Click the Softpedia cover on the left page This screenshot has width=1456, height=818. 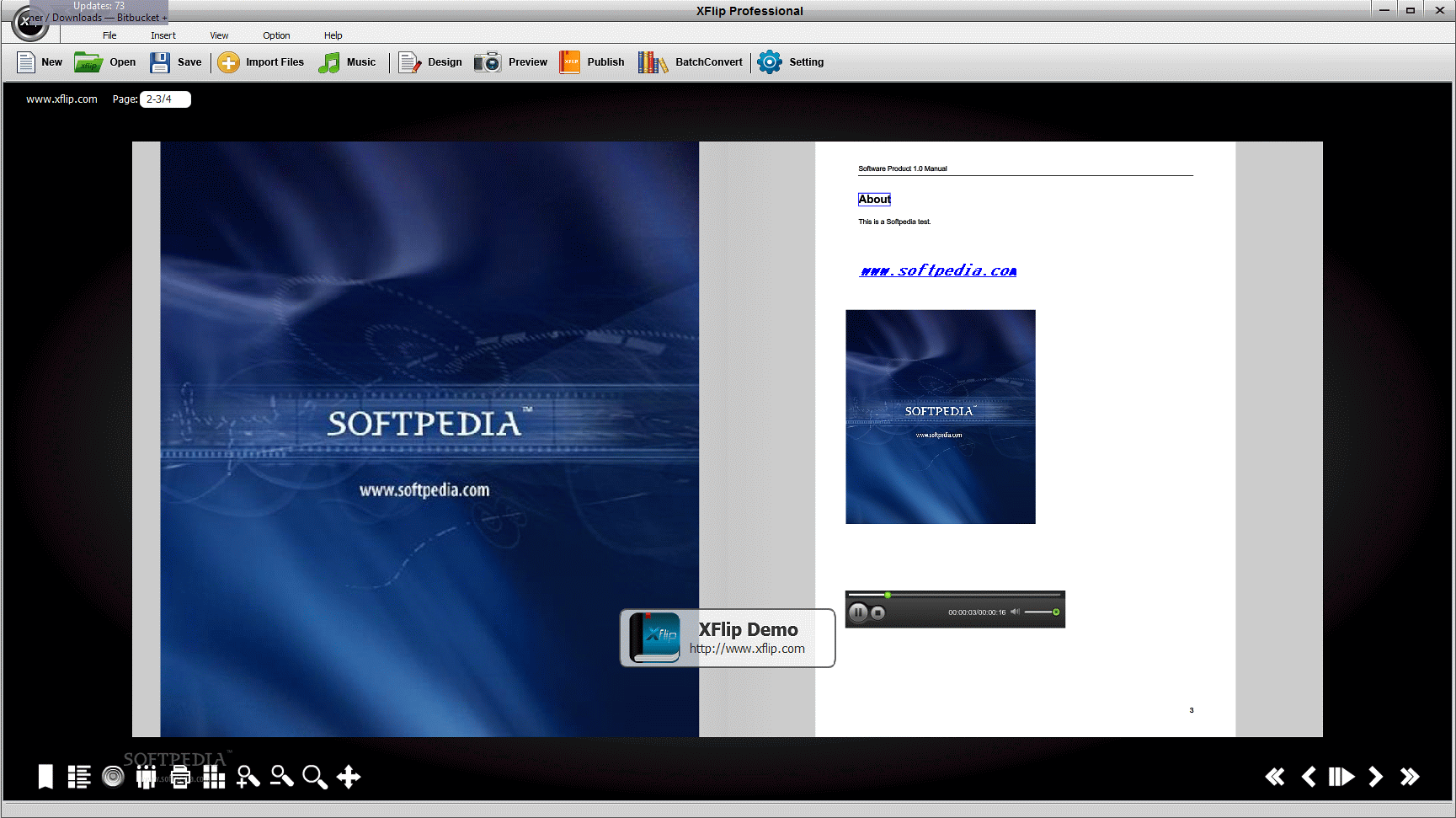(429, 439)
